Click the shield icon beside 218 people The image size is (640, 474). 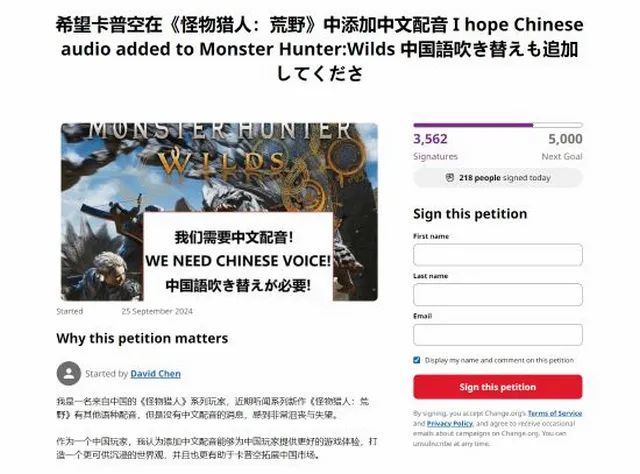pyautogui.click(x=449, y=178)
